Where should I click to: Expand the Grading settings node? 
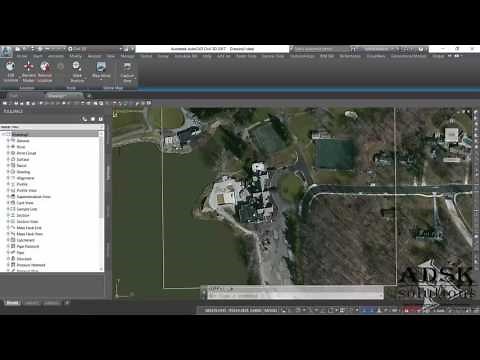[x=8, y=172]
